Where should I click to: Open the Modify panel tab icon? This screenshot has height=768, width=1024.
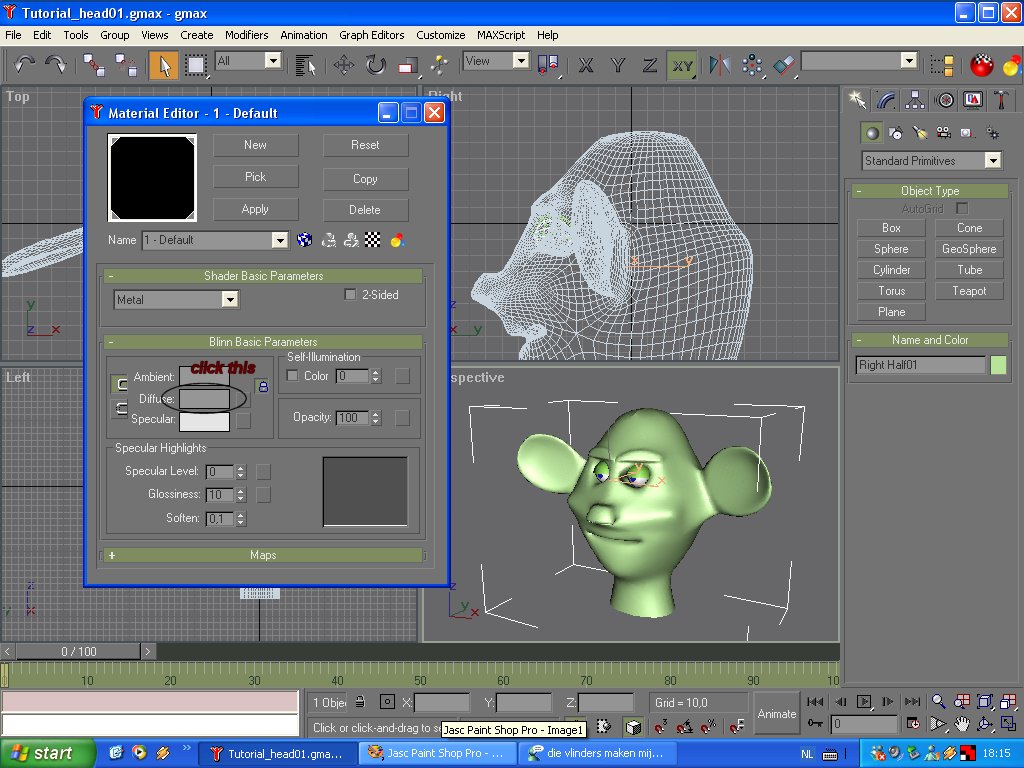tap(885, 100)
